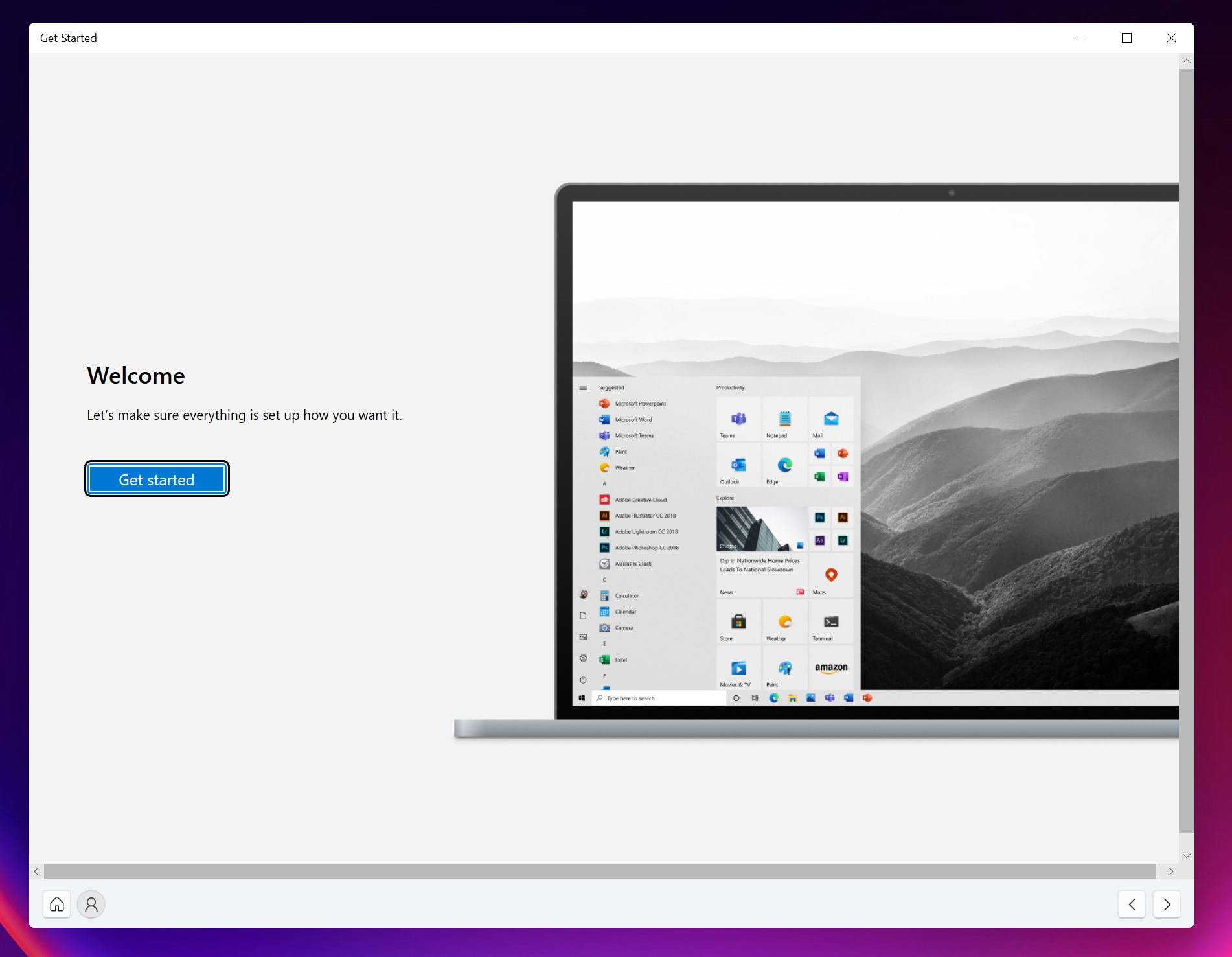Click the horizontal scrollbar thumb
Screen dimensions: 1232x957
tap(599, 871)
